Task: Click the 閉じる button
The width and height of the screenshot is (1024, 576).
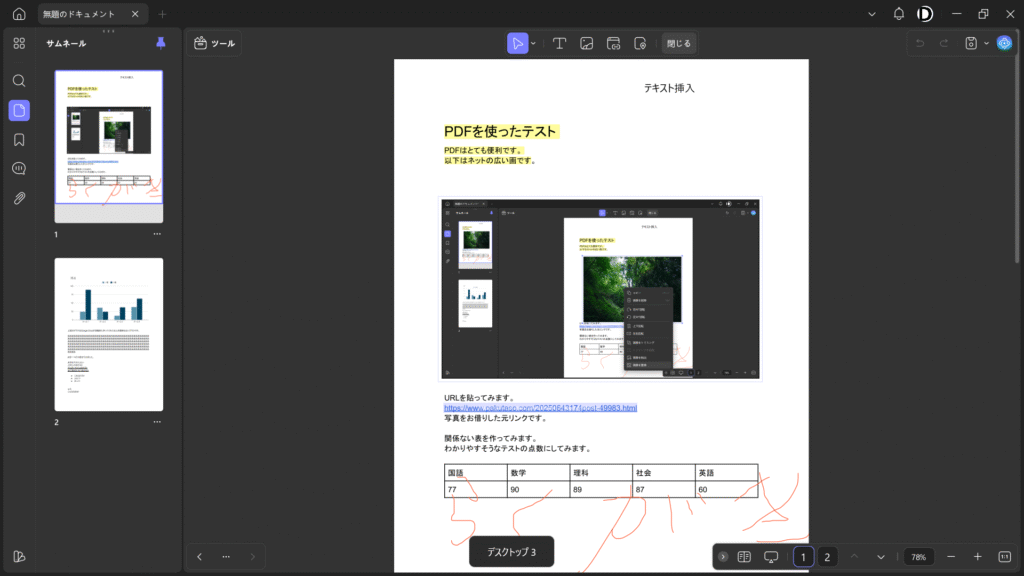Action: 678,43
